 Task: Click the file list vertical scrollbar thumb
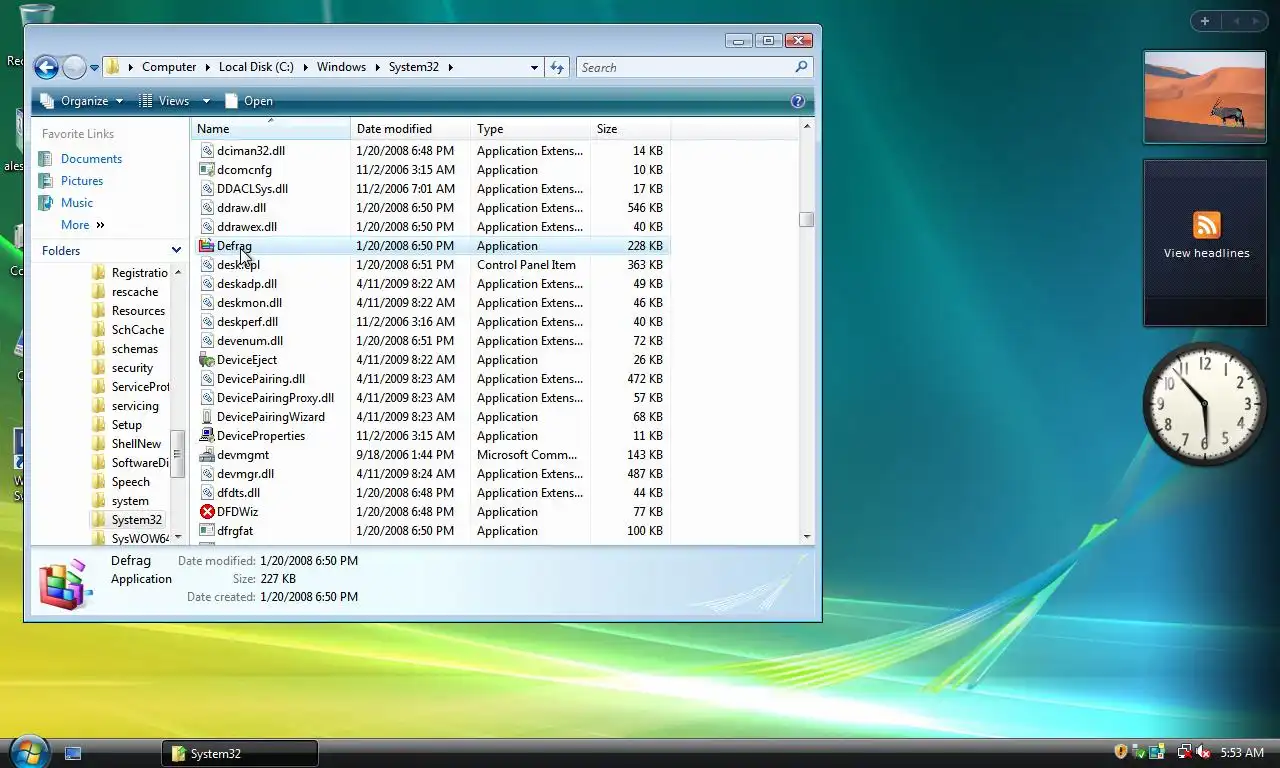806,219
